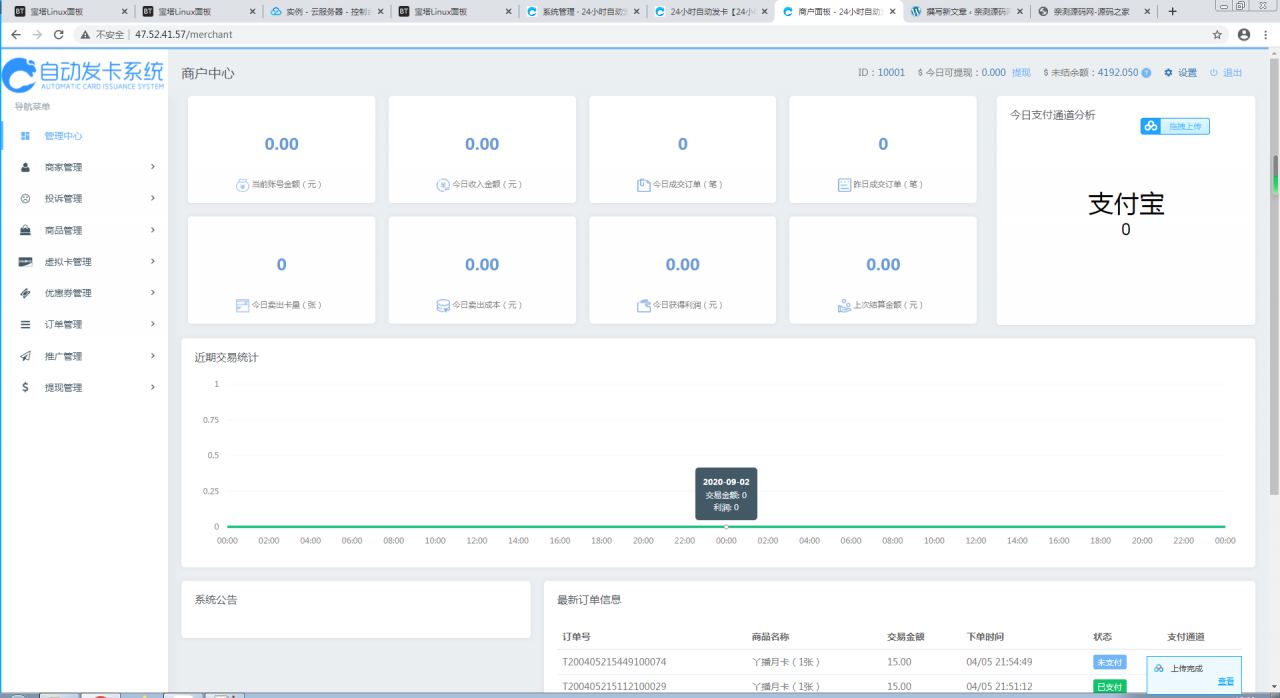Click 查看 in the upload complete popup
This screenshot has width=1280, height=698.
[1225, 682]
